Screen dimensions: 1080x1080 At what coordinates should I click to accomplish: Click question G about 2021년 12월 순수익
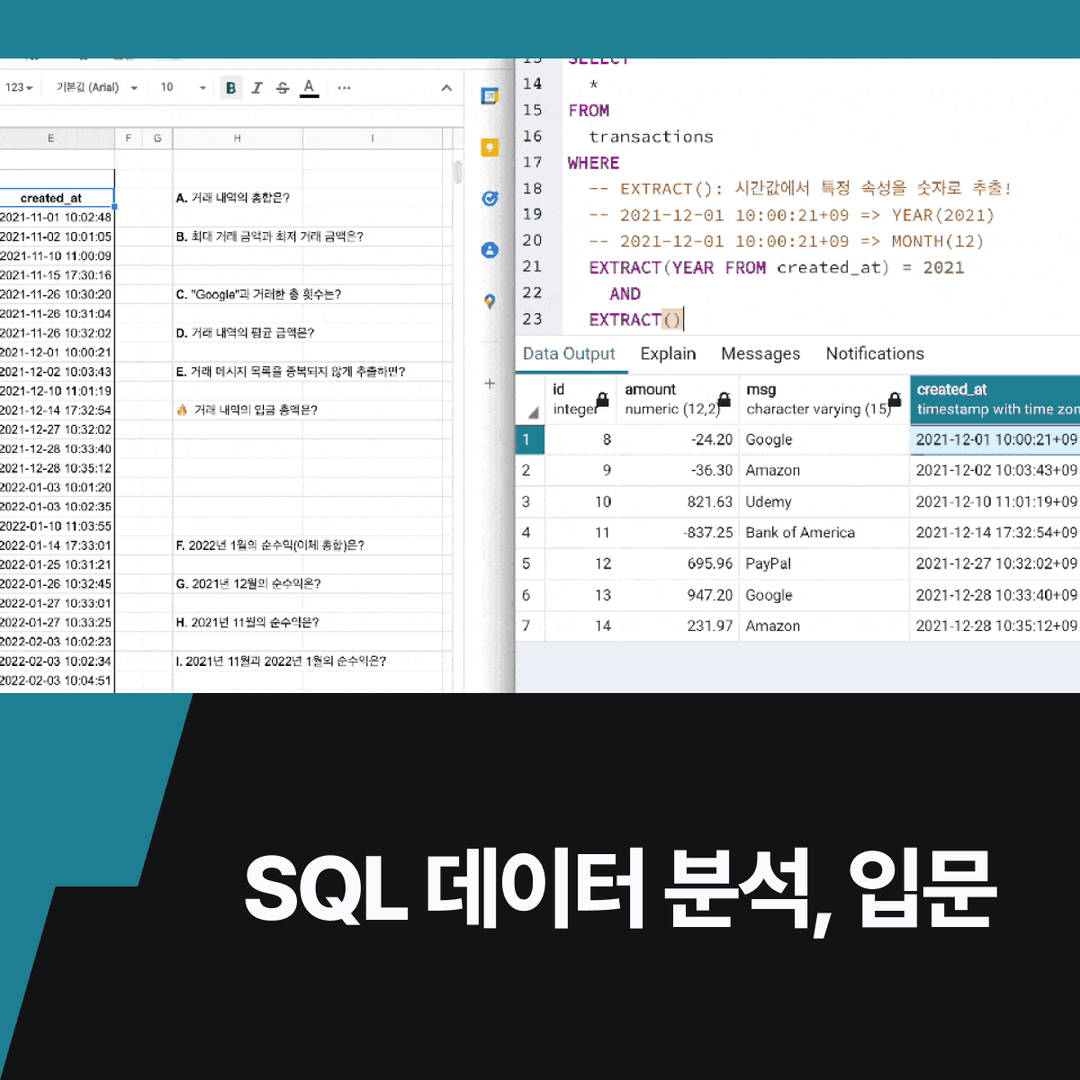(x=248, y=583)
